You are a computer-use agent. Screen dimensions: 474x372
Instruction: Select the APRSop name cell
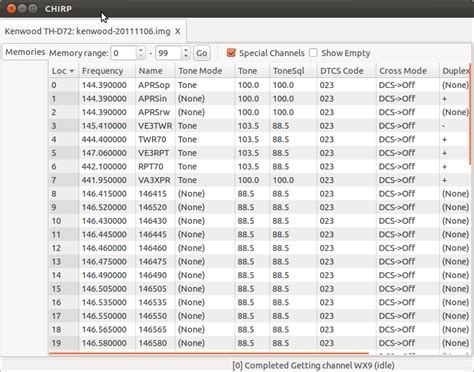(x=155, y=85)
